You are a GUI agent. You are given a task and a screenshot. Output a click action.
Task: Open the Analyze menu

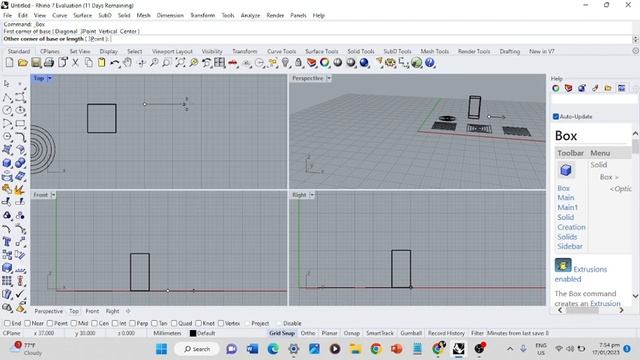click(x=250, y=15)
